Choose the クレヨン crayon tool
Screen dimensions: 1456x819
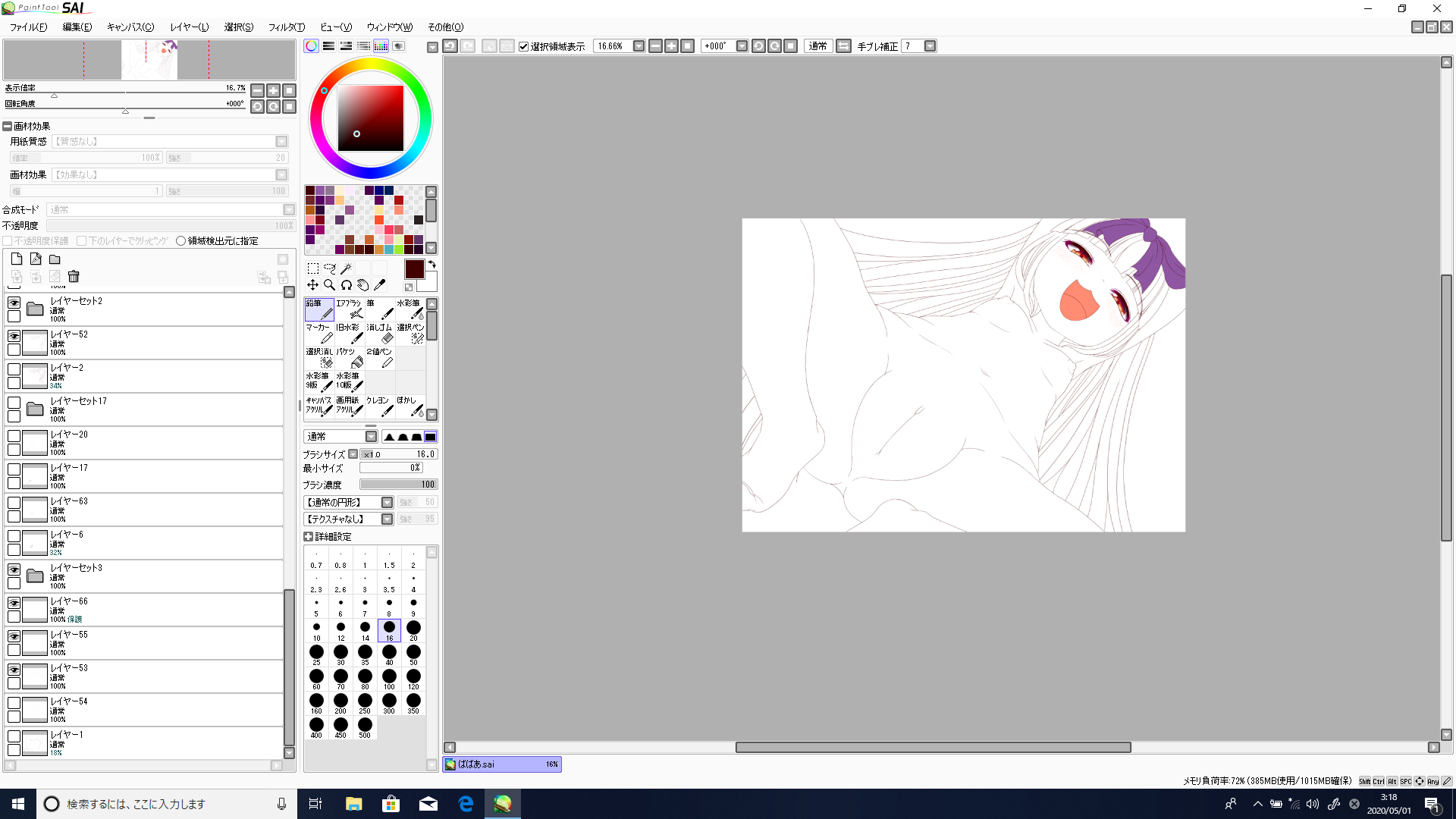(x=380, y=406)
